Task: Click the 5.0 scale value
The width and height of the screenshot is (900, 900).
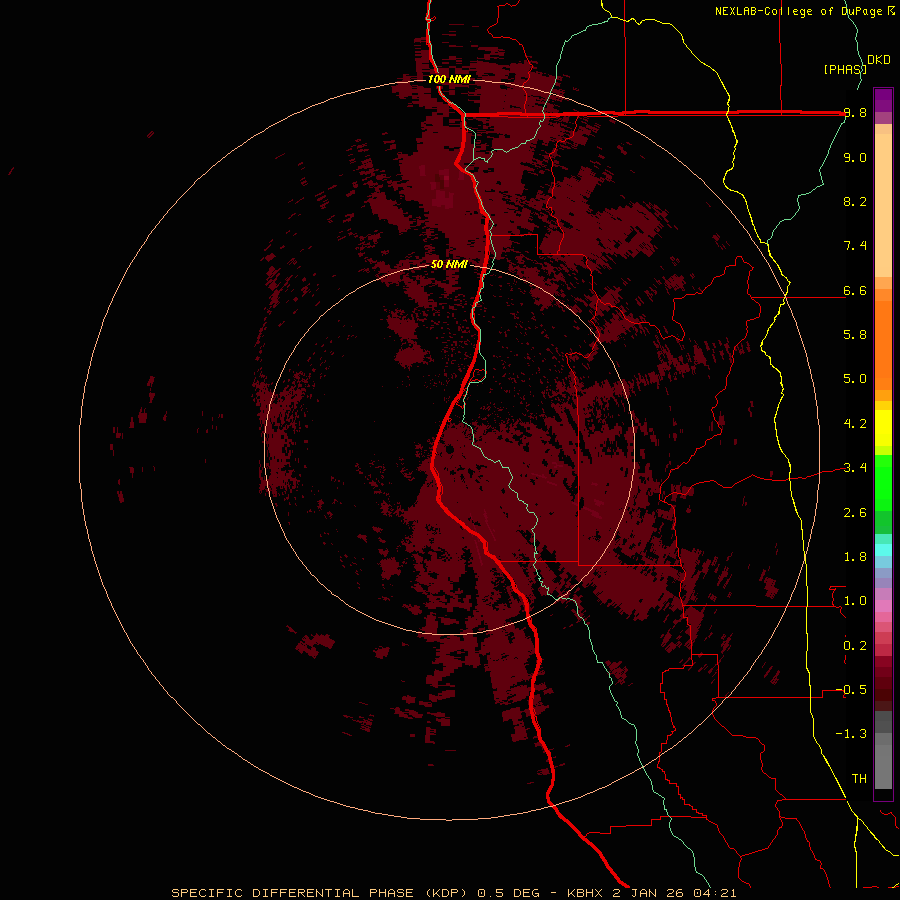Action: tap(855, 379)
